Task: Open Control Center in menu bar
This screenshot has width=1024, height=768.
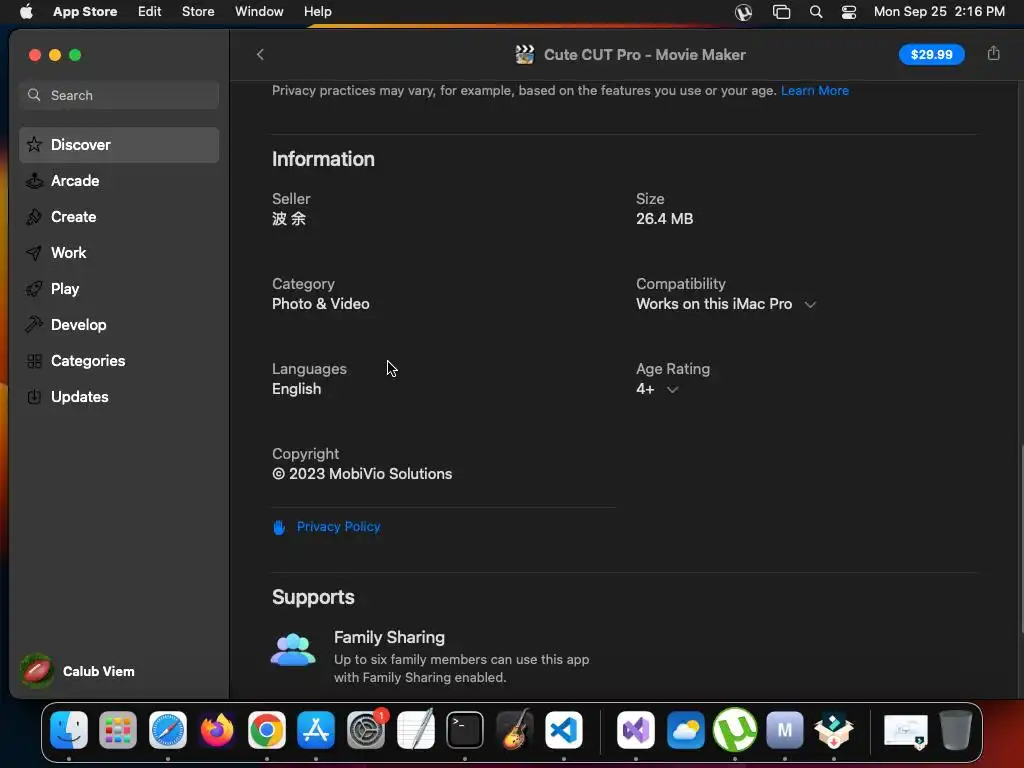Action: (x=849, y=12)
